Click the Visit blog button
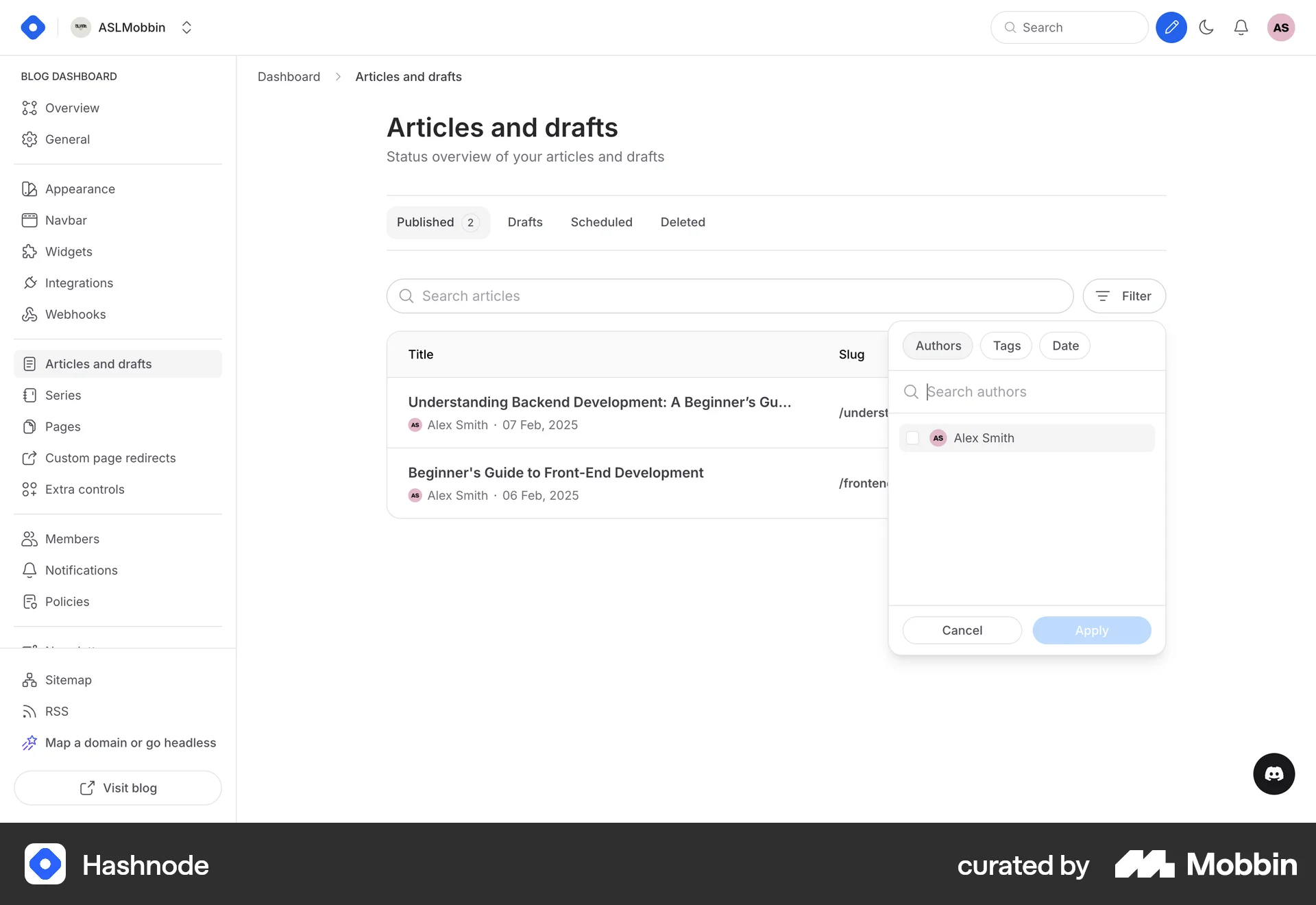 click(118, 788)
